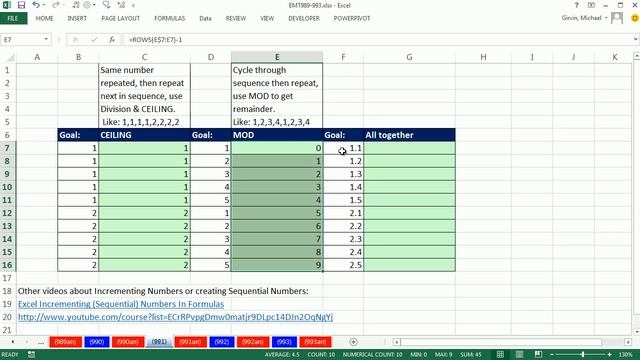Expand the formula bar chevron
Viewport: 640px width, 360px height.
pos(636,39)
